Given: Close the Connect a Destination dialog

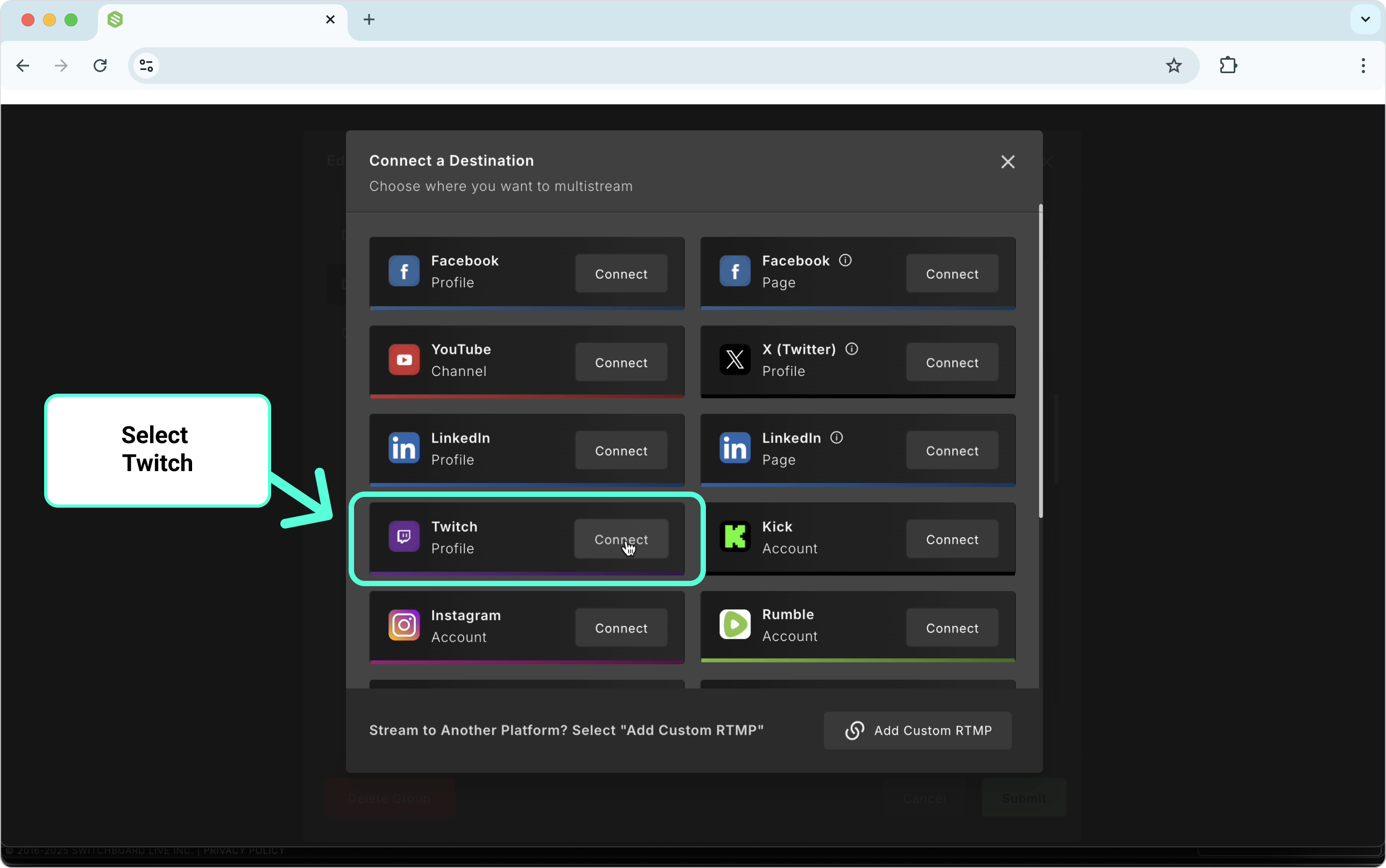Looking at the screenshot, I should pyautogui.click(x=1007, y=162).
